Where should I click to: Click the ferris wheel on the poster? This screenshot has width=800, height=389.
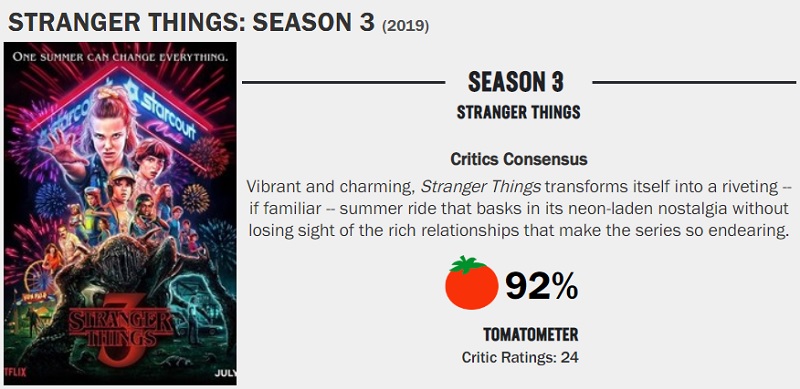(38, 276)
